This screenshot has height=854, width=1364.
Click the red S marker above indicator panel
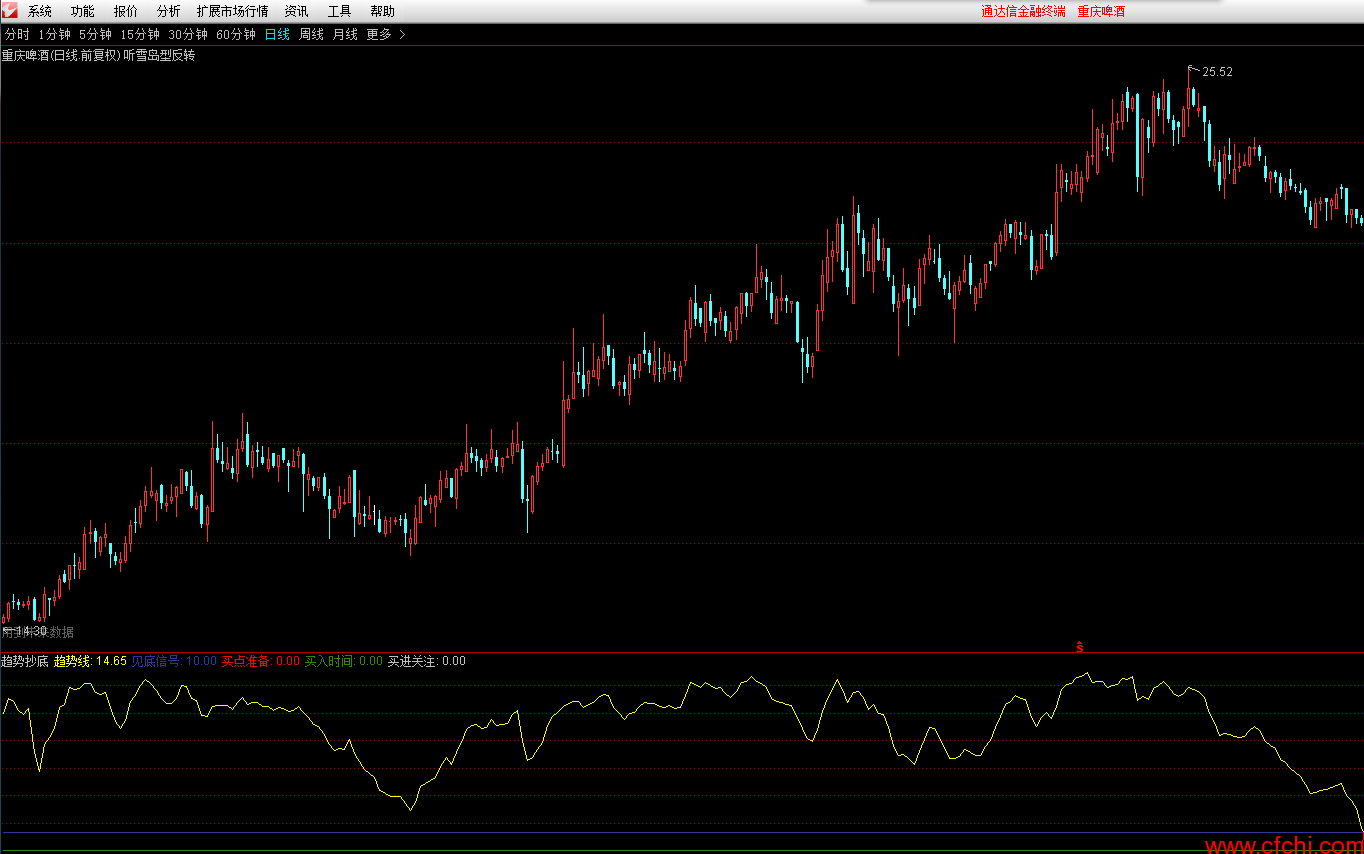click(x=1080, y=647)
